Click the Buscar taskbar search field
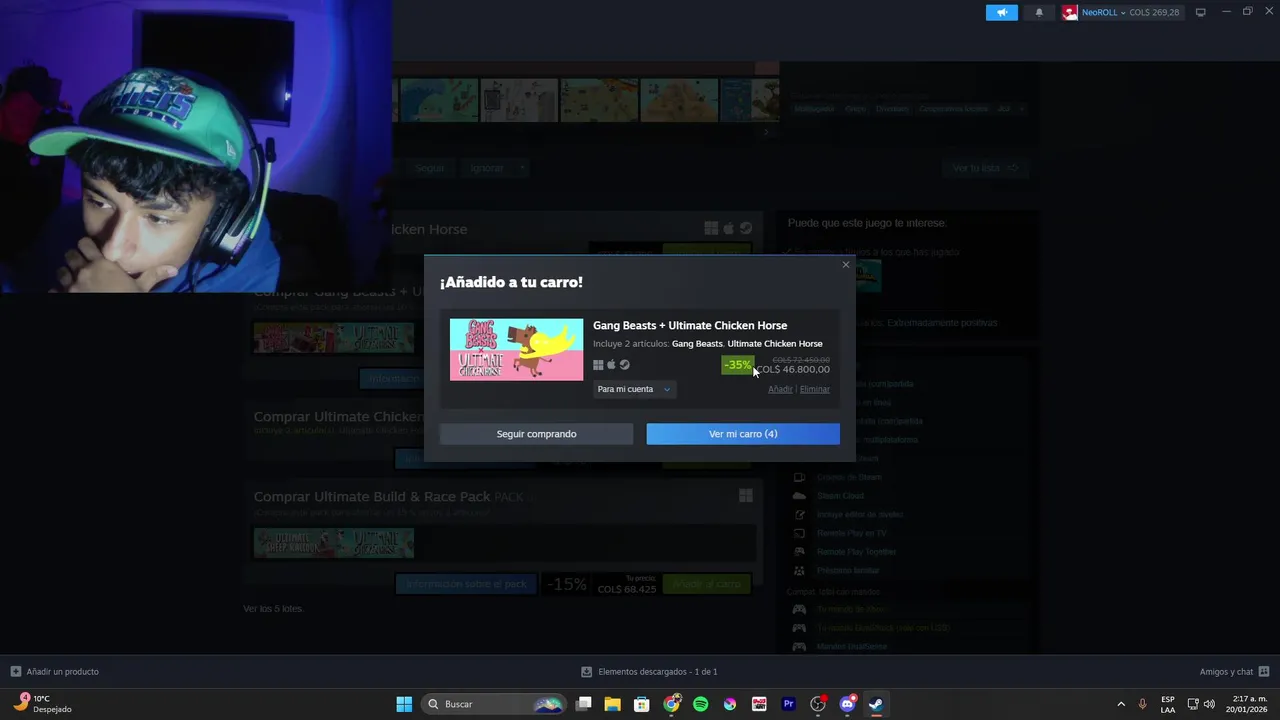This screenshot has width=1280, height=720. [x=494, y=704]
